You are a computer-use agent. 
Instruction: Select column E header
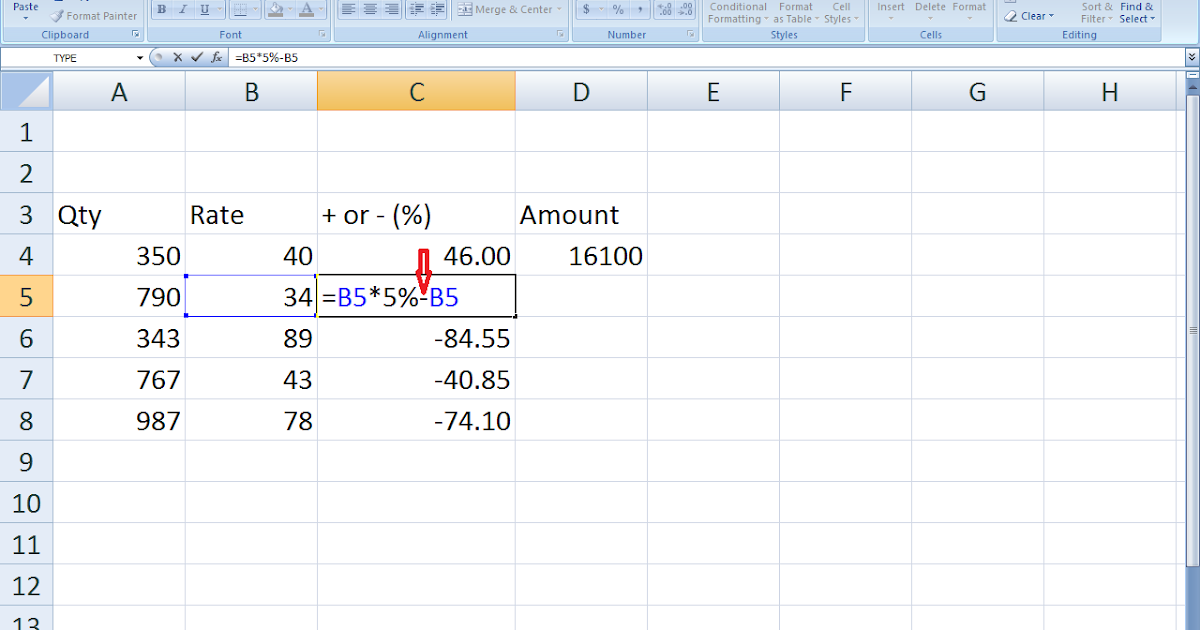tap(713, 92)
